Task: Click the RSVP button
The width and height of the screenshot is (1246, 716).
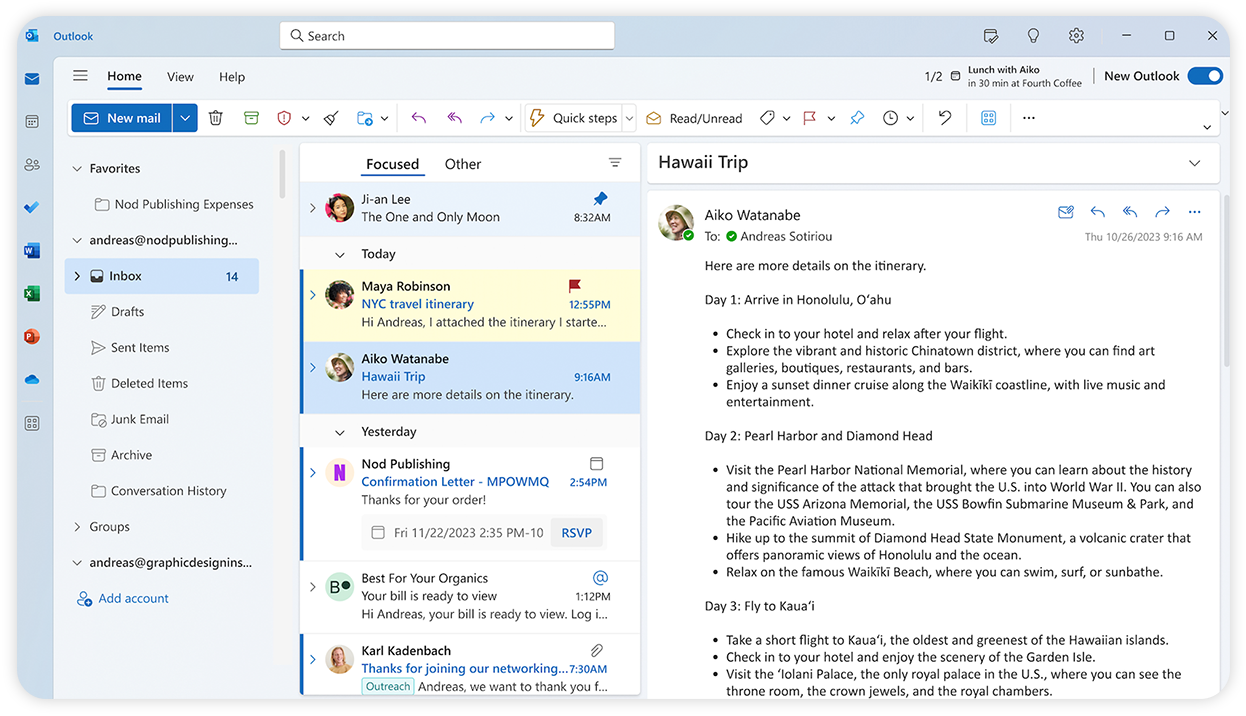Action: (x=576, y=533)
